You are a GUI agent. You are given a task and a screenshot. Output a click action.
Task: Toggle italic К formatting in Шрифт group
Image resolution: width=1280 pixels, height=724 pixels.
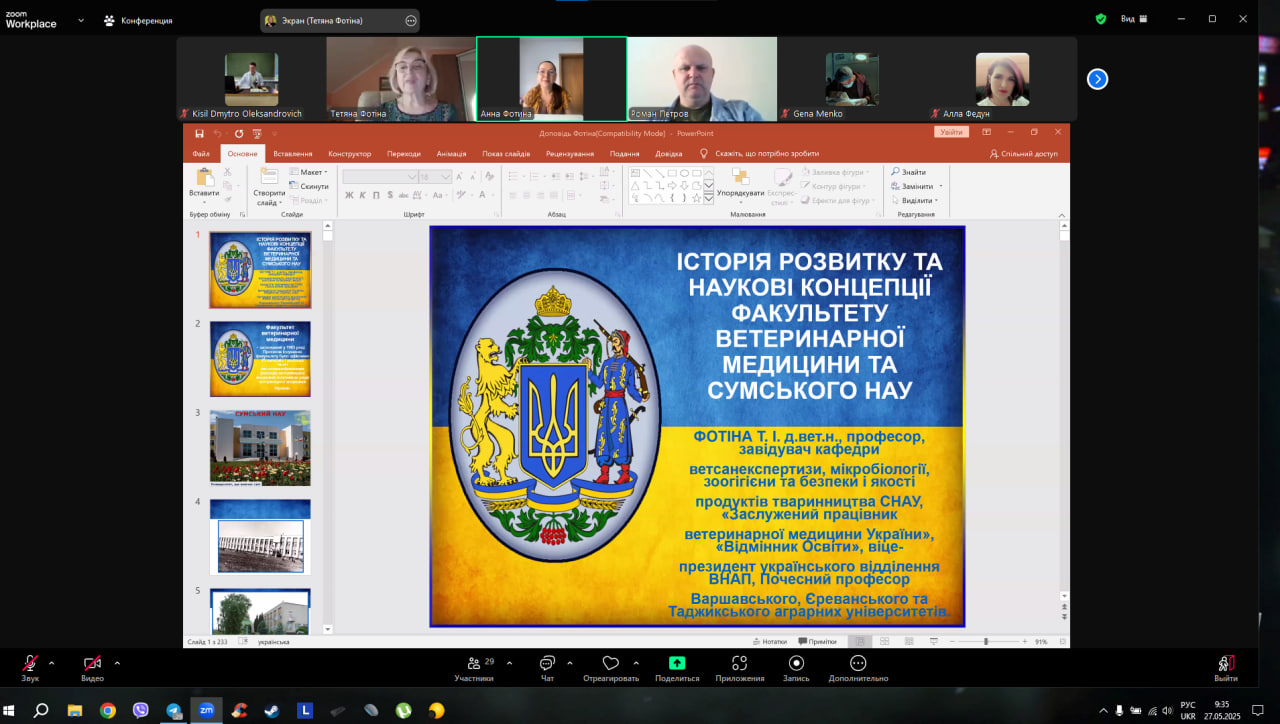coord(363,195)
